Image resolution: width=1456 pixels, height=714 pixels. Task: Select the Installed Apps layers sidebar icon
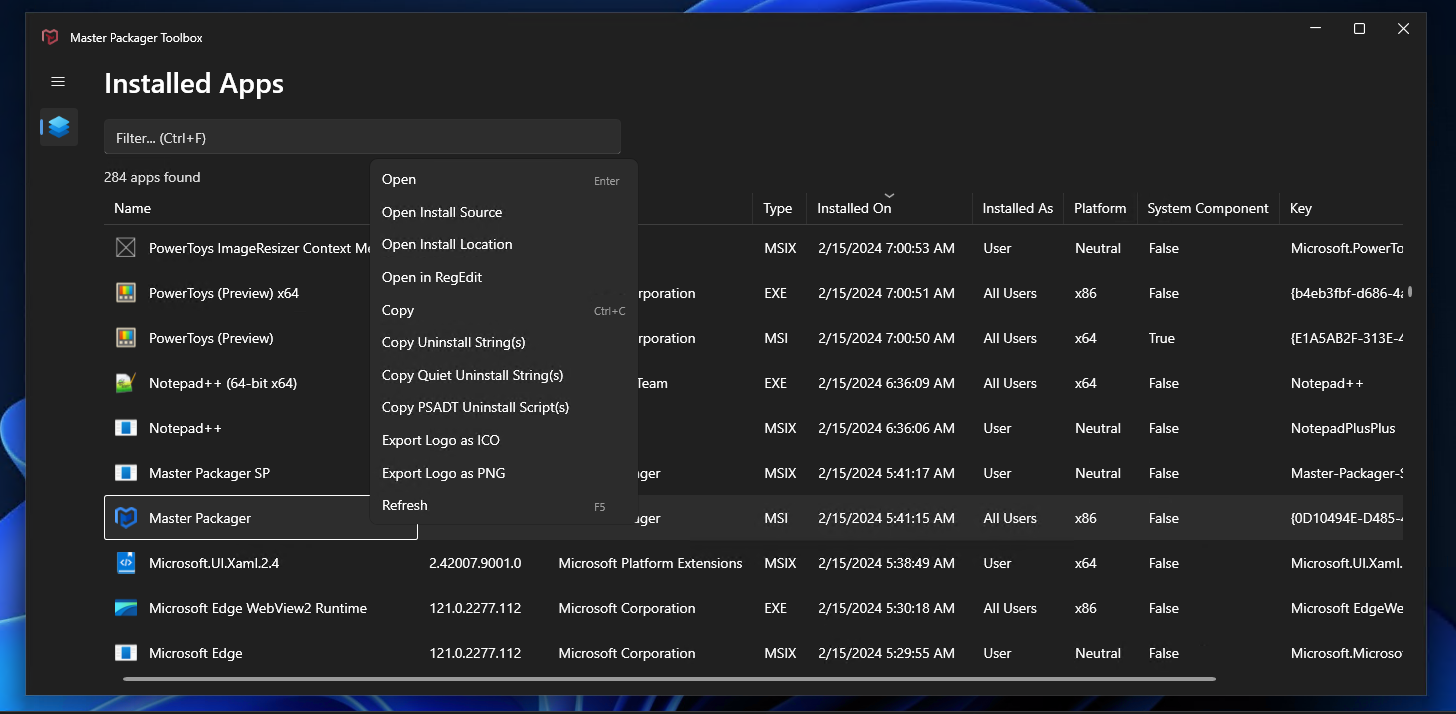coord(58,127)
